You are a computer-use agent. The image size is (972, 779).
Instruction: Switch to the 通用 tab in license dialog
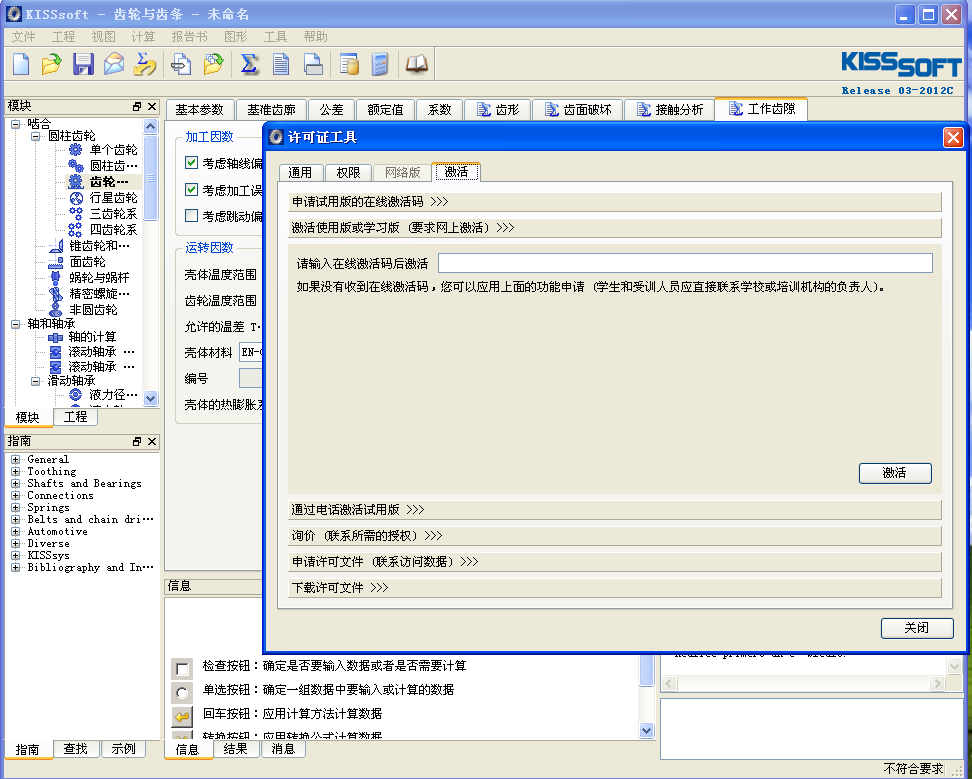pyautogui.click(x=300, y=172)
